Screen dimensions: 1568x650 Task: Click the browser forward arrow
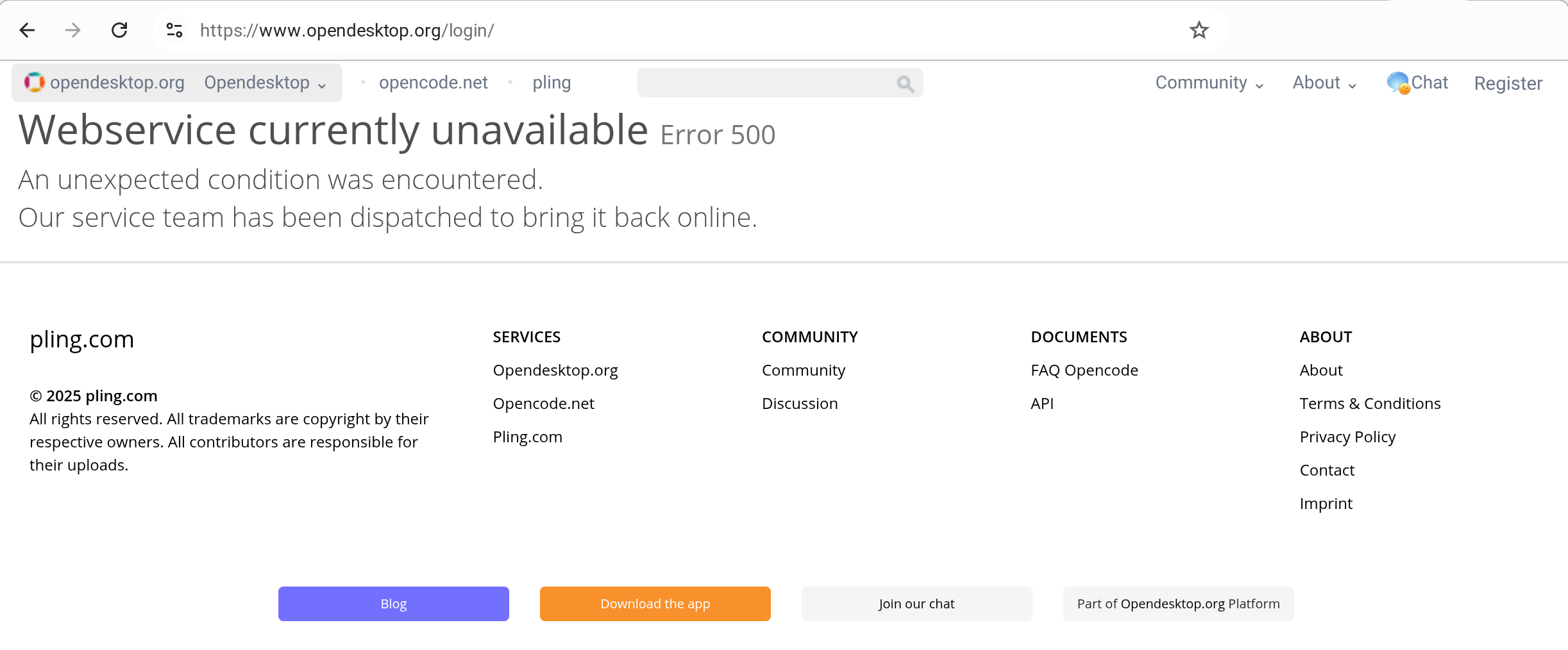(73, 30)
